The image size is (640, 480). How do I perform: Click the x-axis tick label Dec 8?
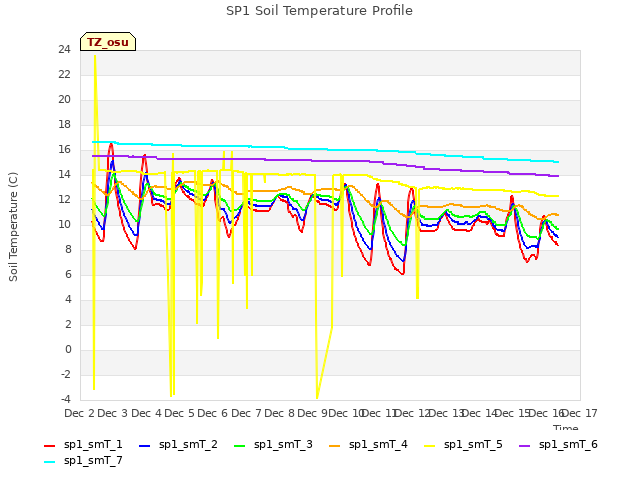(x=279, y=413)
